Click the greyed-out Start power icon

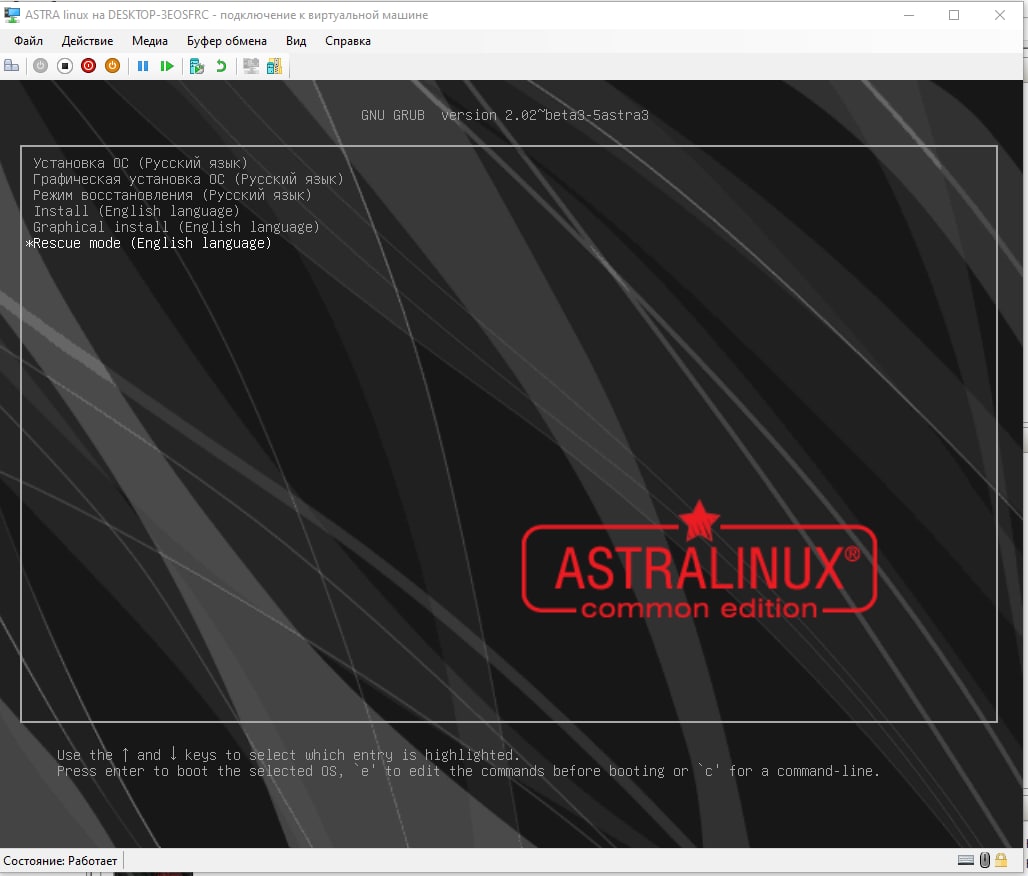[41, 66]
